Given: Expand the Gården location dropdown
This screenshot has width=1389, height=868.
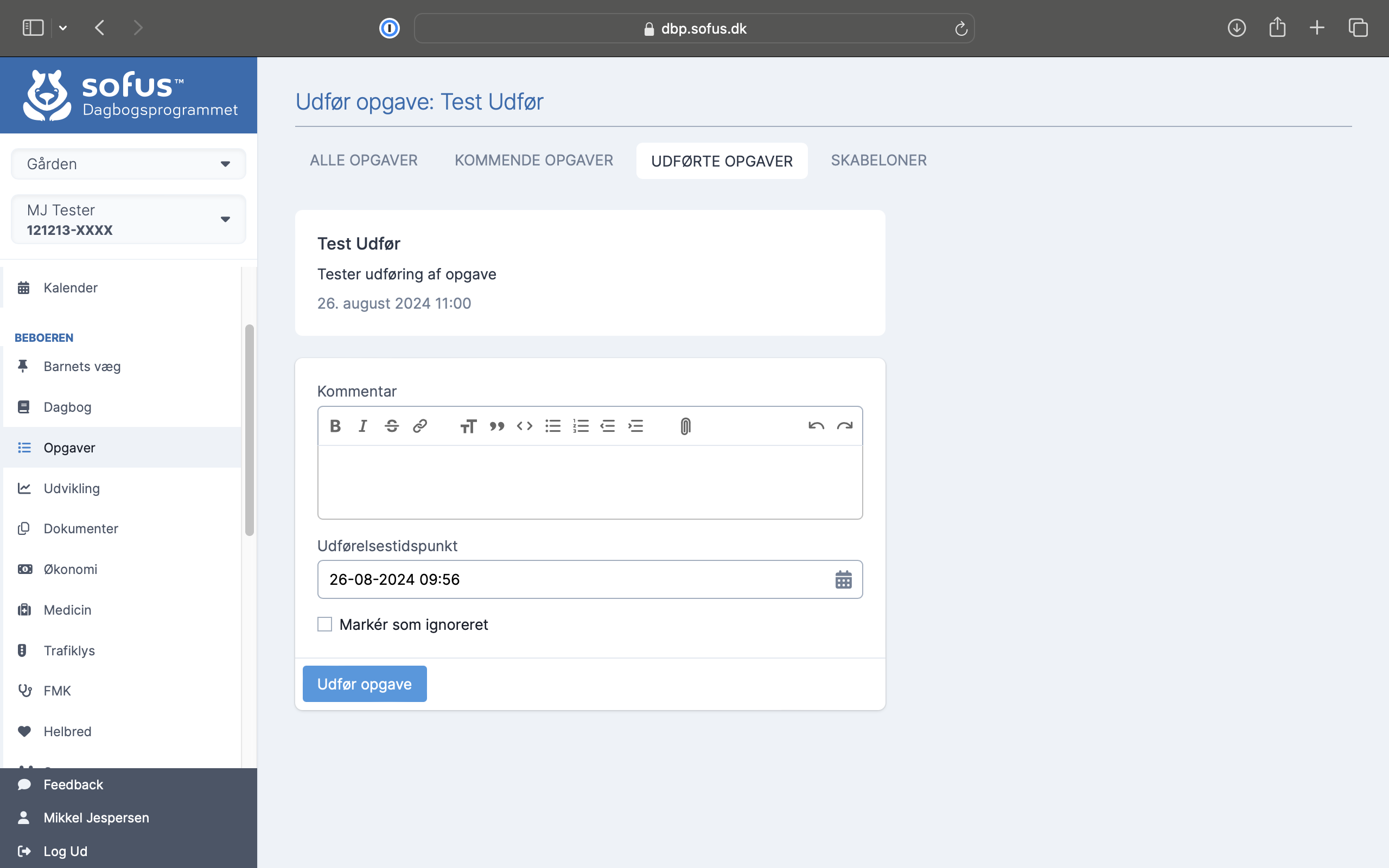Looking at the screenshot, I should pos(129,164).
